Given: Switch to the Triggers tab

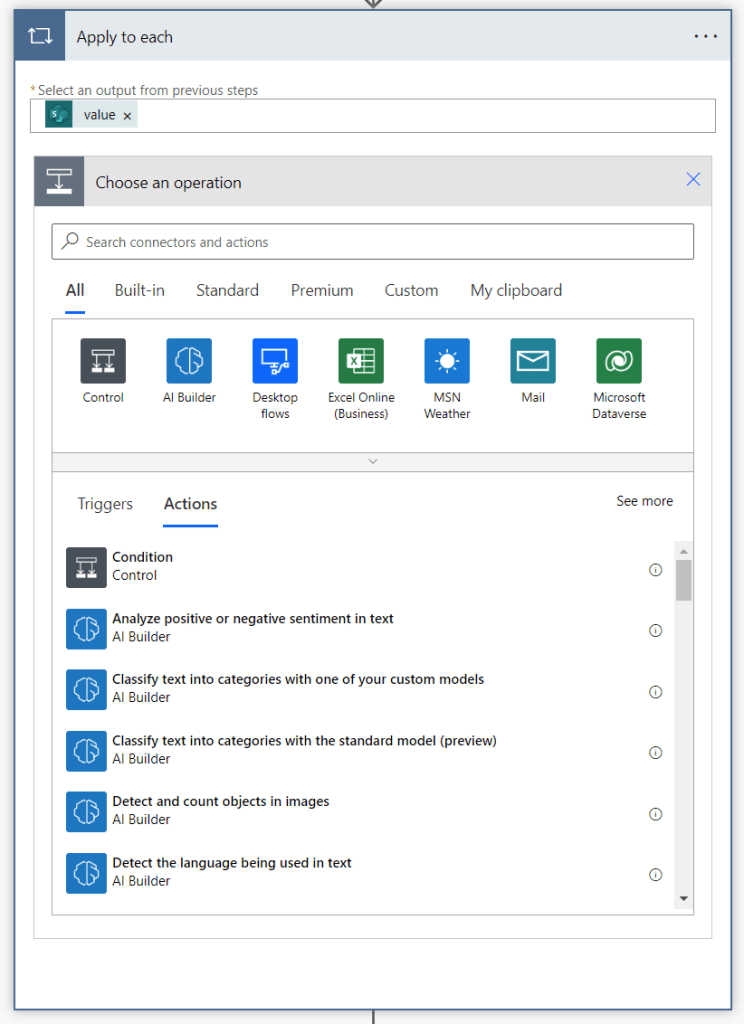Looking at the screenshot, I should 105,504.
